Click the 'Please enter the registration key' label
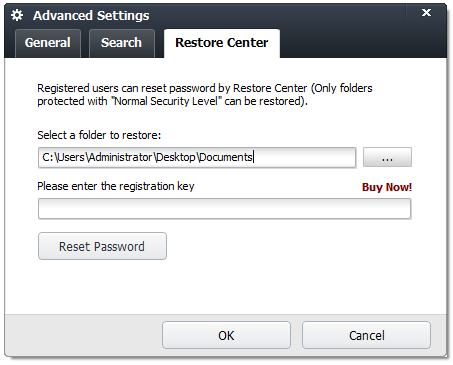This screenshot has height=365, width=453. tap(116, 186)
